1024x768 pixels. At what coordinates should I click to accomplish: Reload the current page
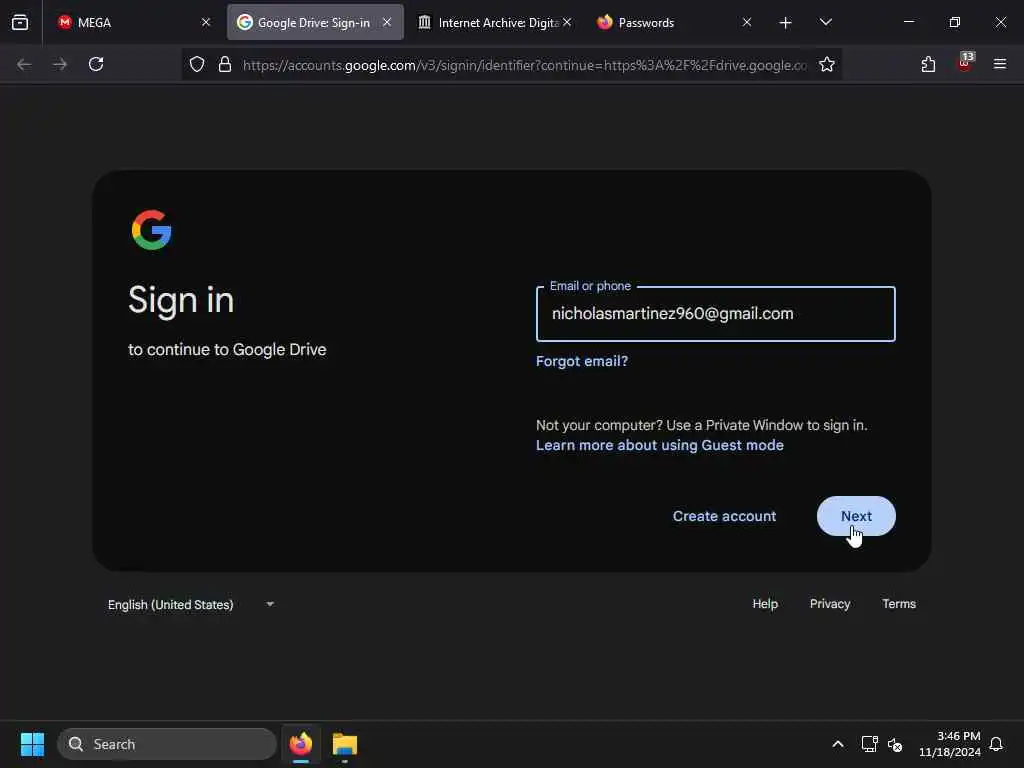point(96,64)
